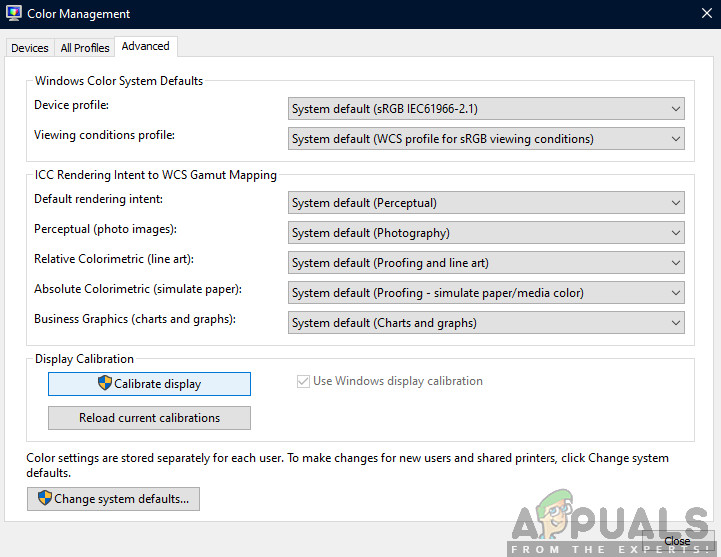Switch to the Devices tab

click(x=30, y=48)
